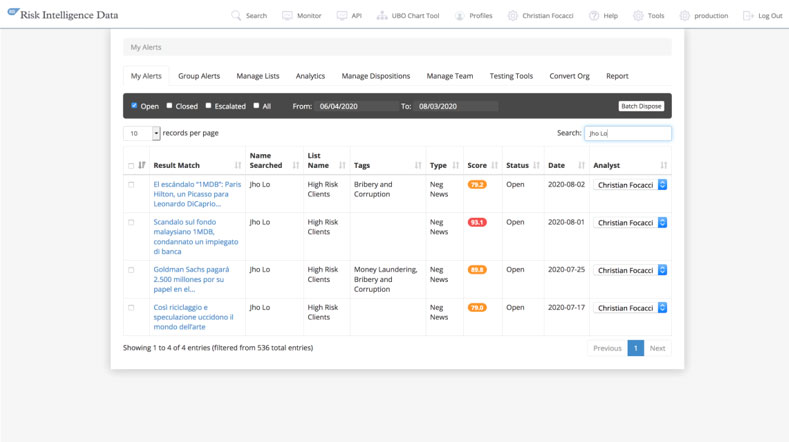This screenshot has height=442, width=789.
Task: Open the Profiles person icon
Action: [x=460, y=16]
